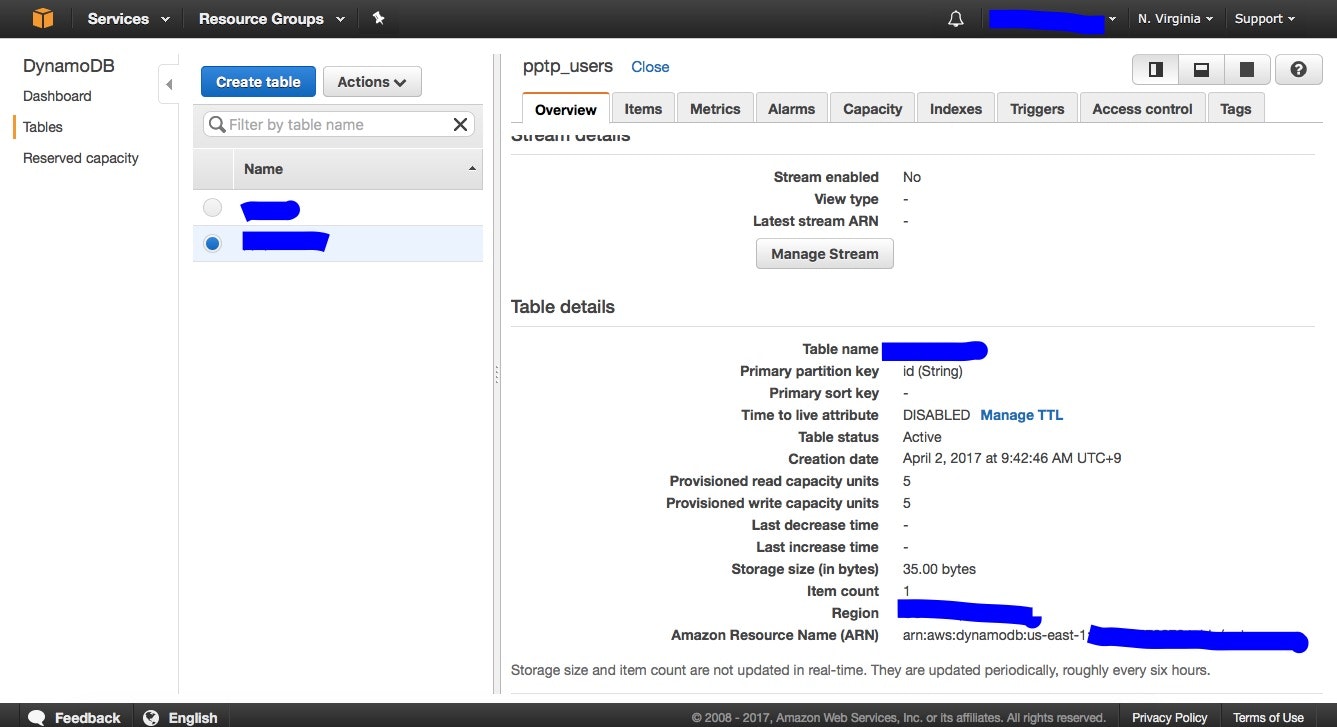This screenshot has height=727, width=1337.
Task: Open the Metrics tab
Action: (715, 109)
